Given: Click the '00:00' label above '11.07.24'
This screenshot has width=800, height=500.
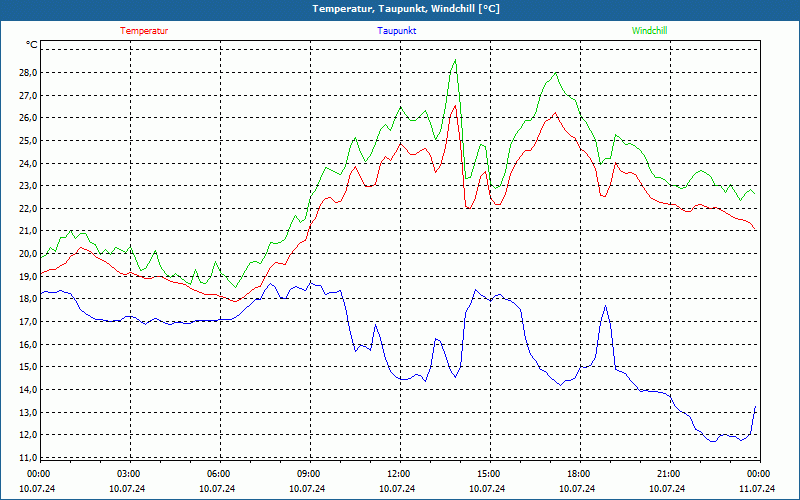Looking at the screenshot, I should click(x=758, y=474).
